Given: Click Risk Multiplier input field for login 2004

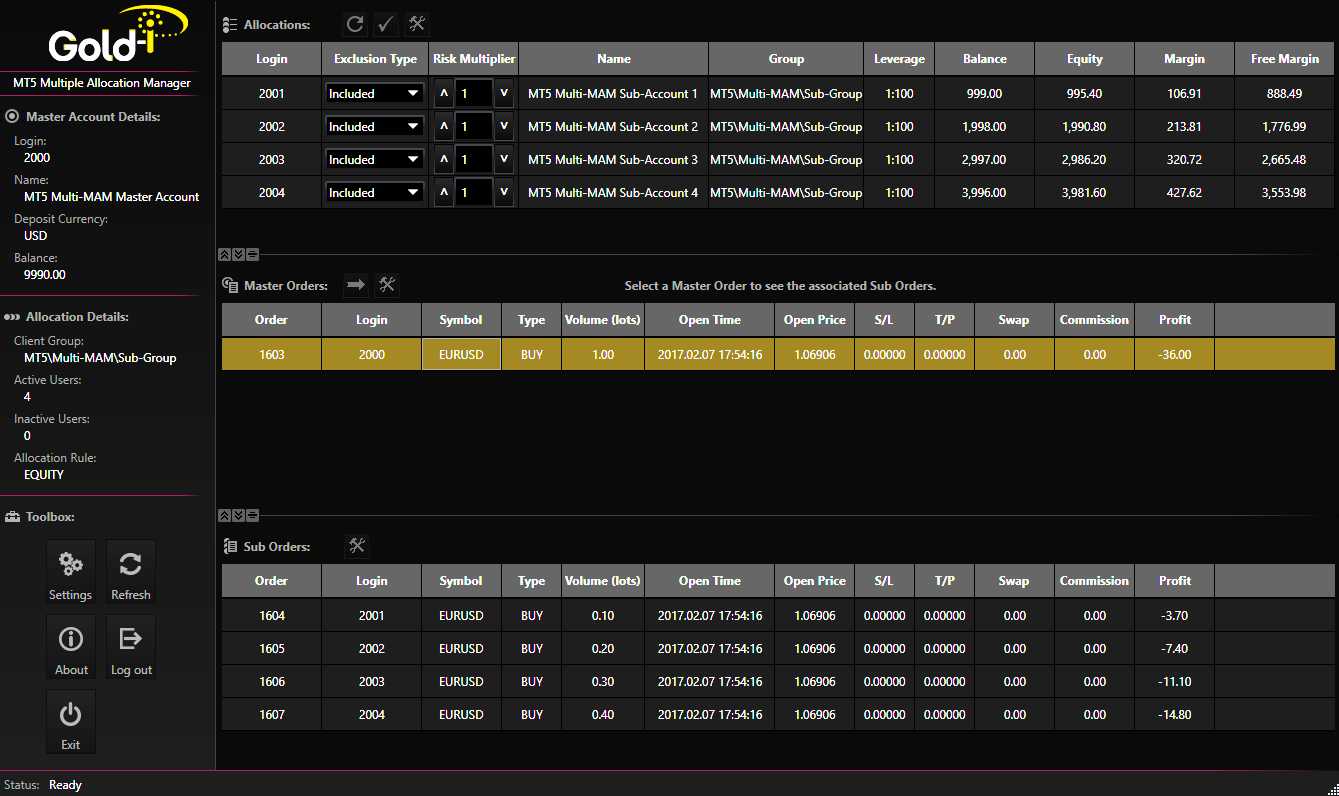Looking at the screenshot, I should click(473, 193).
